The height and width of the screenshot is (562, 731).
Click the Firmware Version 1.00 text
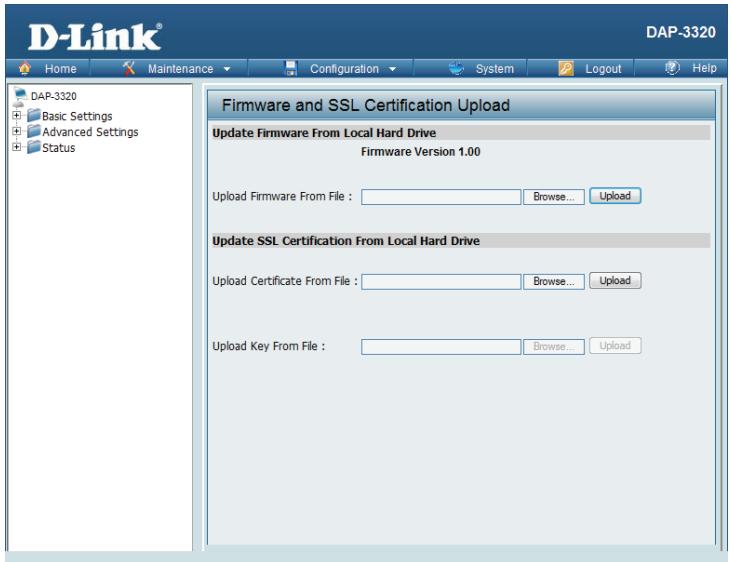coord(421,152)
